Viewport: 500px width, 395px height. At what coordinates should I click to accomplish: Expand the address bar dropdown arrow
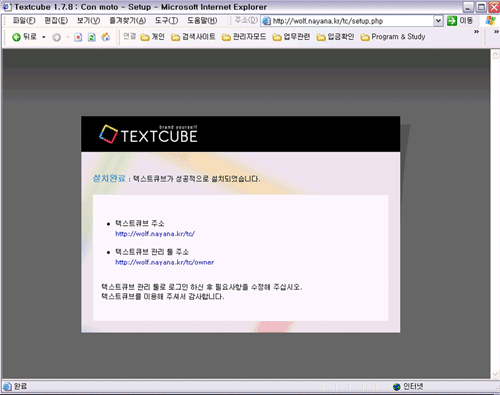(438, 21)
